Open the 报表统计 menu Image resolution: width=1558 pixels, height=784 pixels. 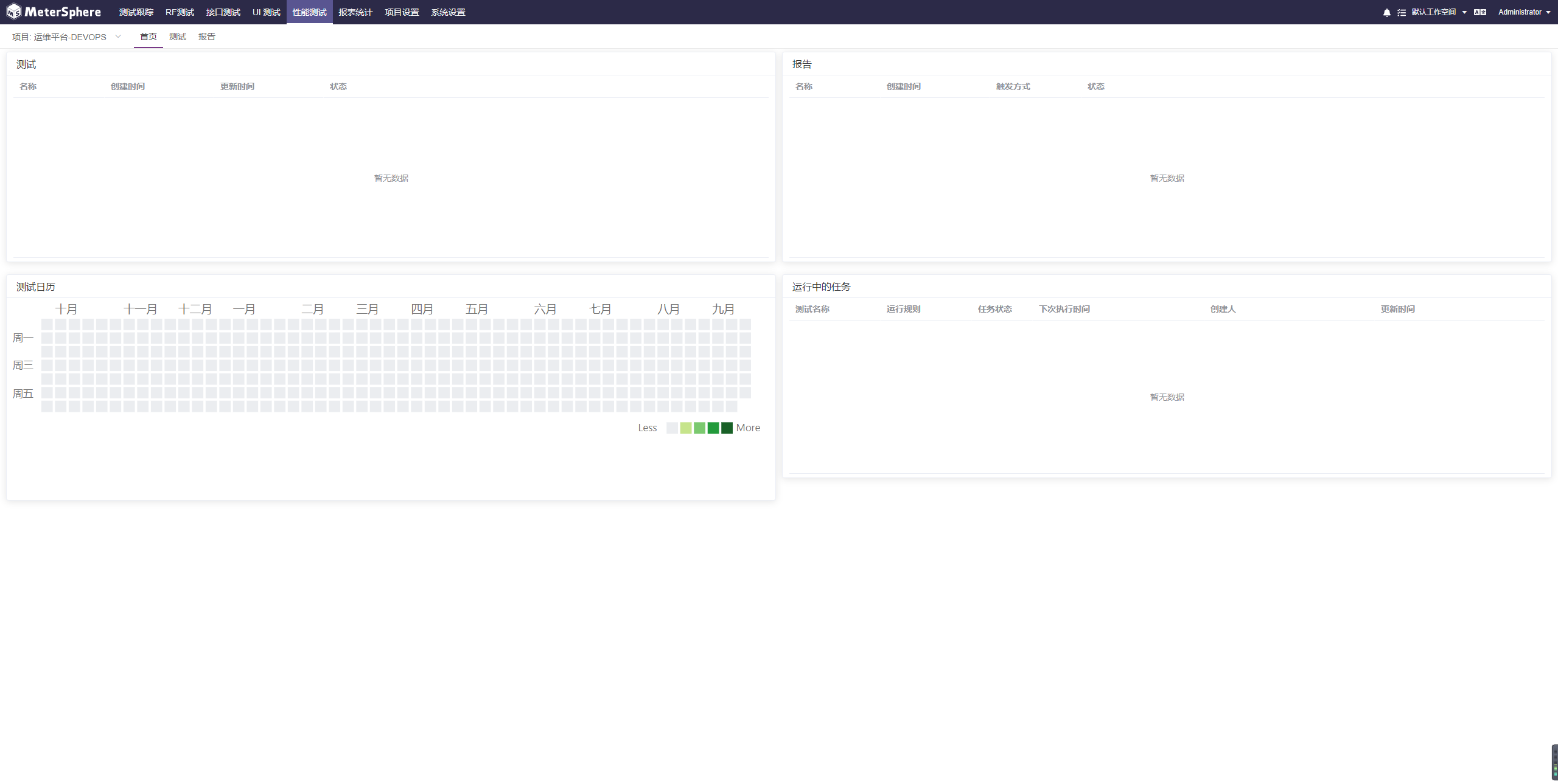point(355,12)
